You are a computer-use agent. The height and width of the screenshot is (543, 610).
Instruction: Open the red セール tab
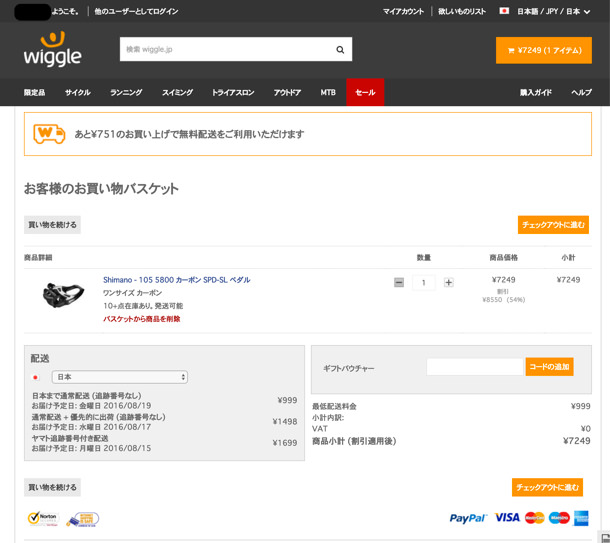[365, 92]
